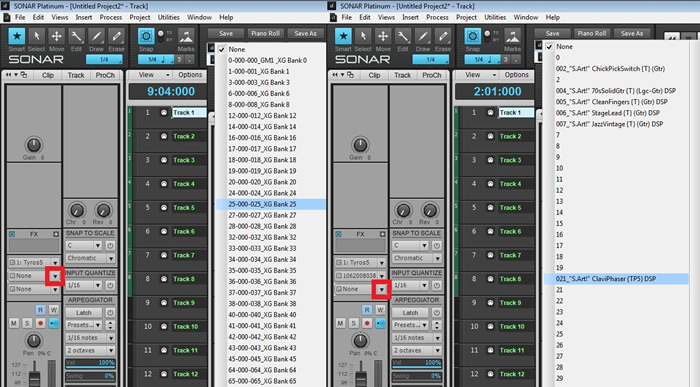
Task: Open bank 1062008038 dropdown in right window
Action: point(382,276)
